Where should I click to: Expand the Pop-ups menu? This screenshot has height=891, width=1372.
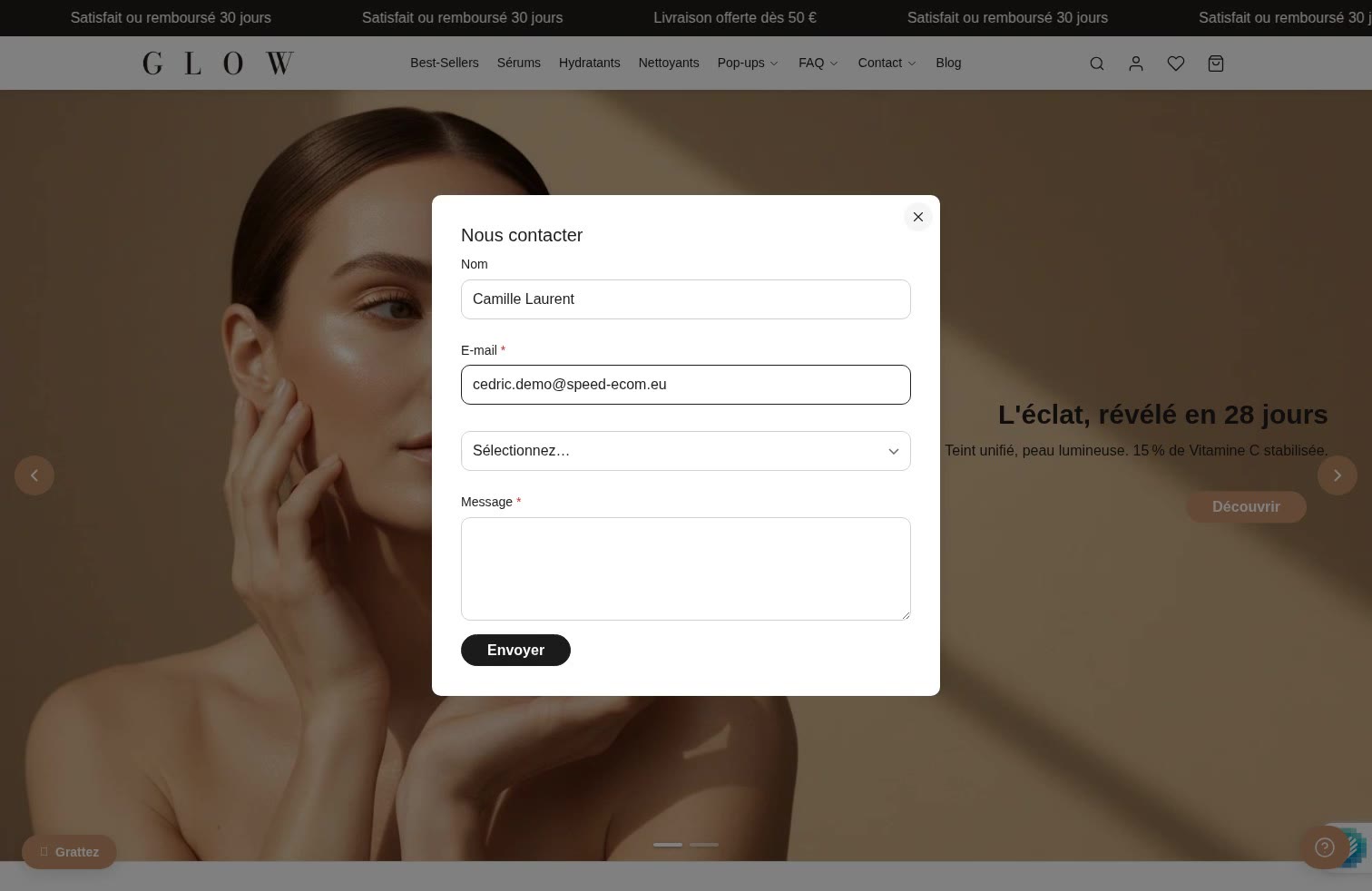click(748, 63)
